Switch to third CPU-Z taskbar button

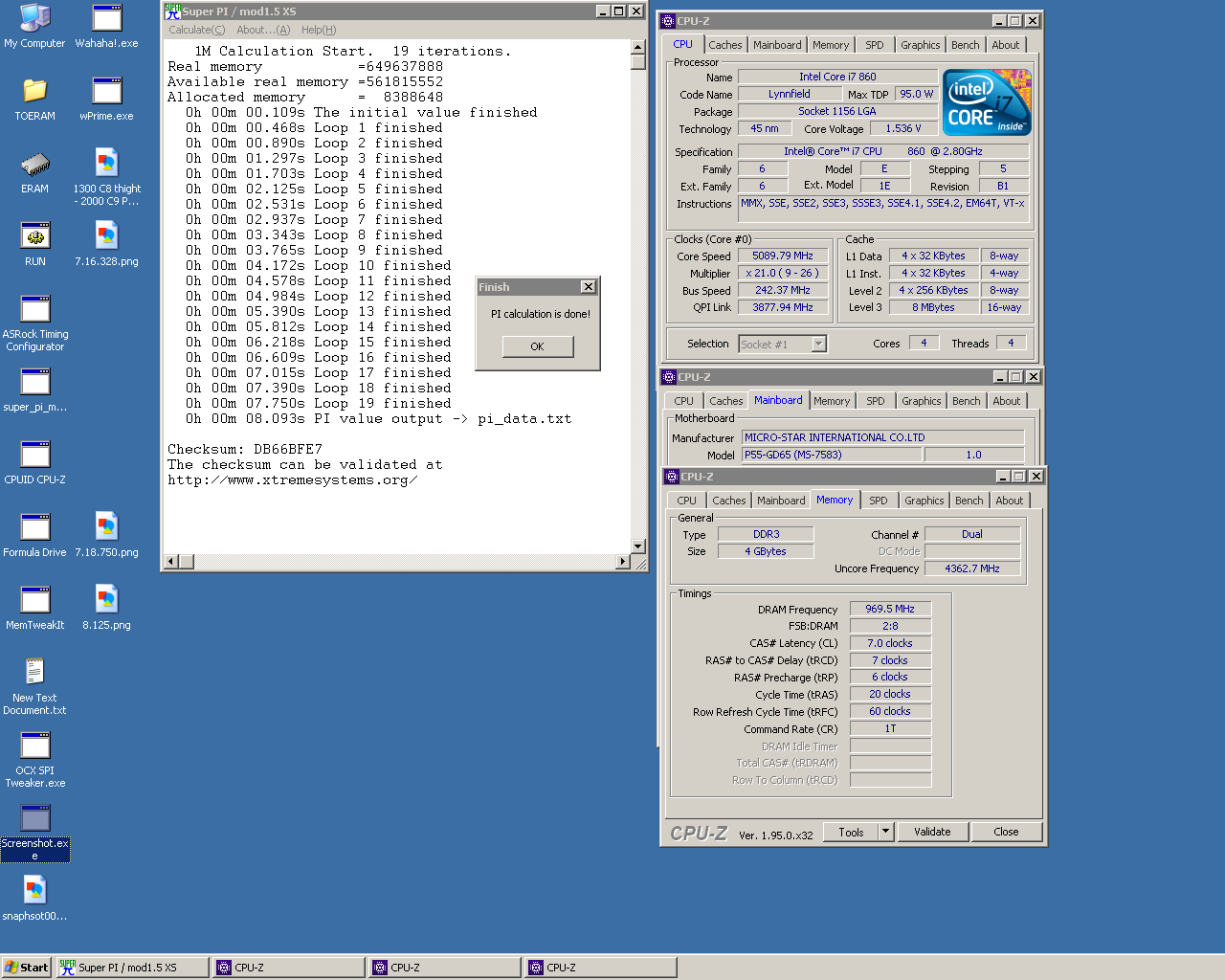(x=601, y=968)
